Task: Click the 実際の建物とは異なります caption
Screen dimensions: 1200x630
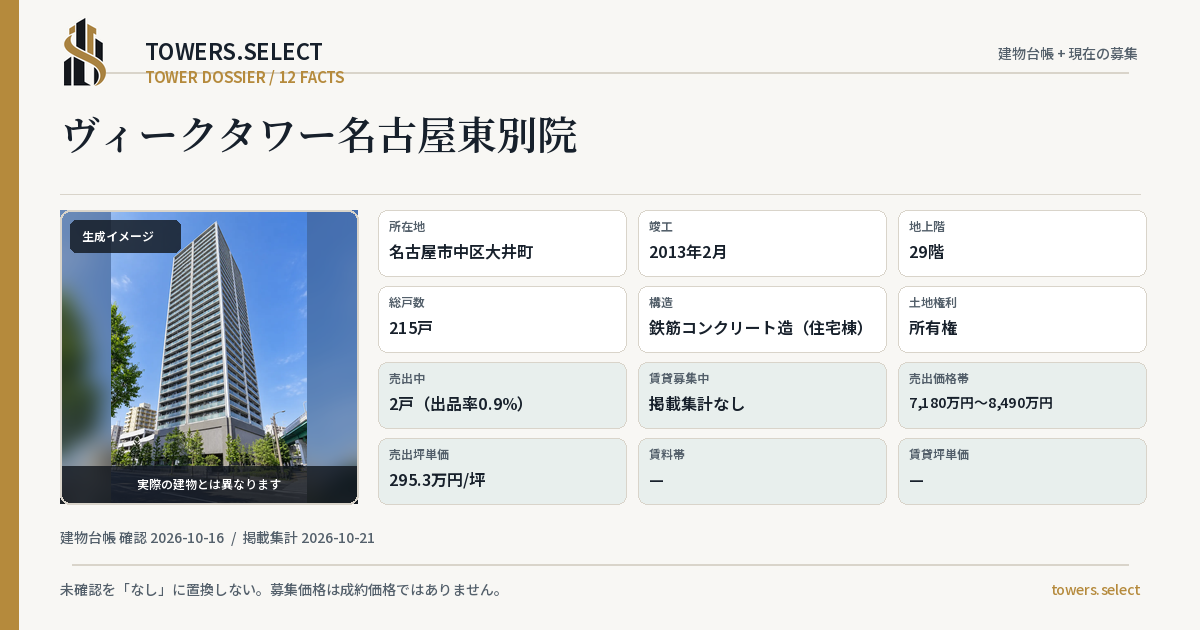Action: pyautogui.click(x=209, y=484)
